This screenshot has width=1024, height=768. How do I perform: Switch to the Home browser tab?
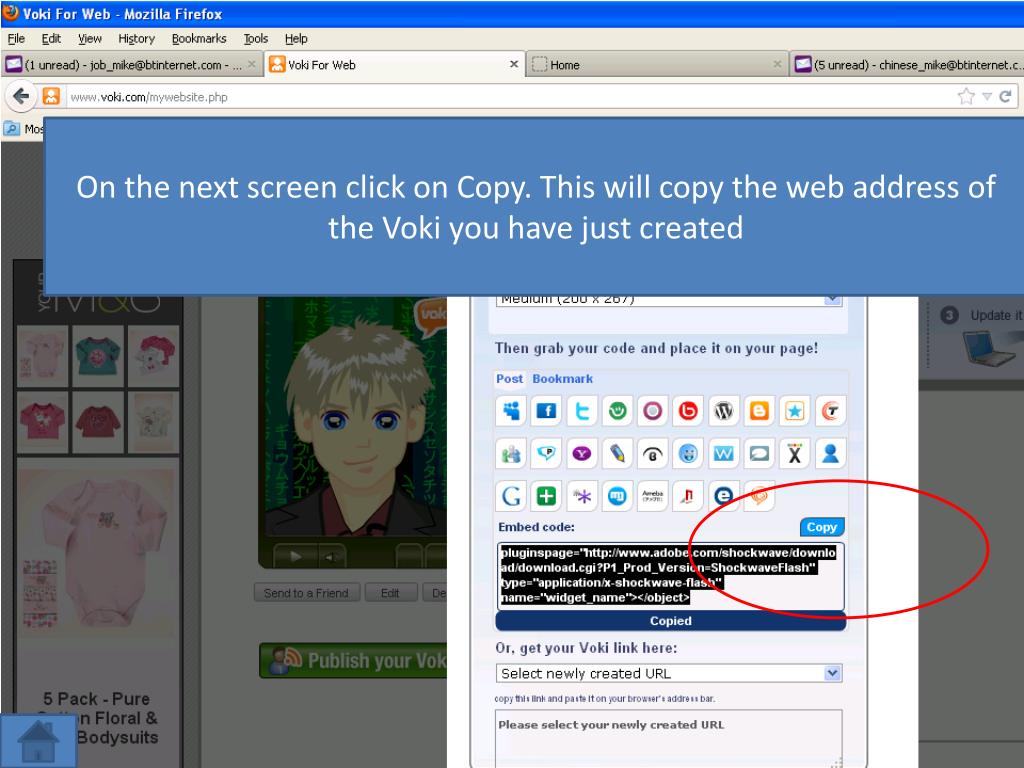656,65
